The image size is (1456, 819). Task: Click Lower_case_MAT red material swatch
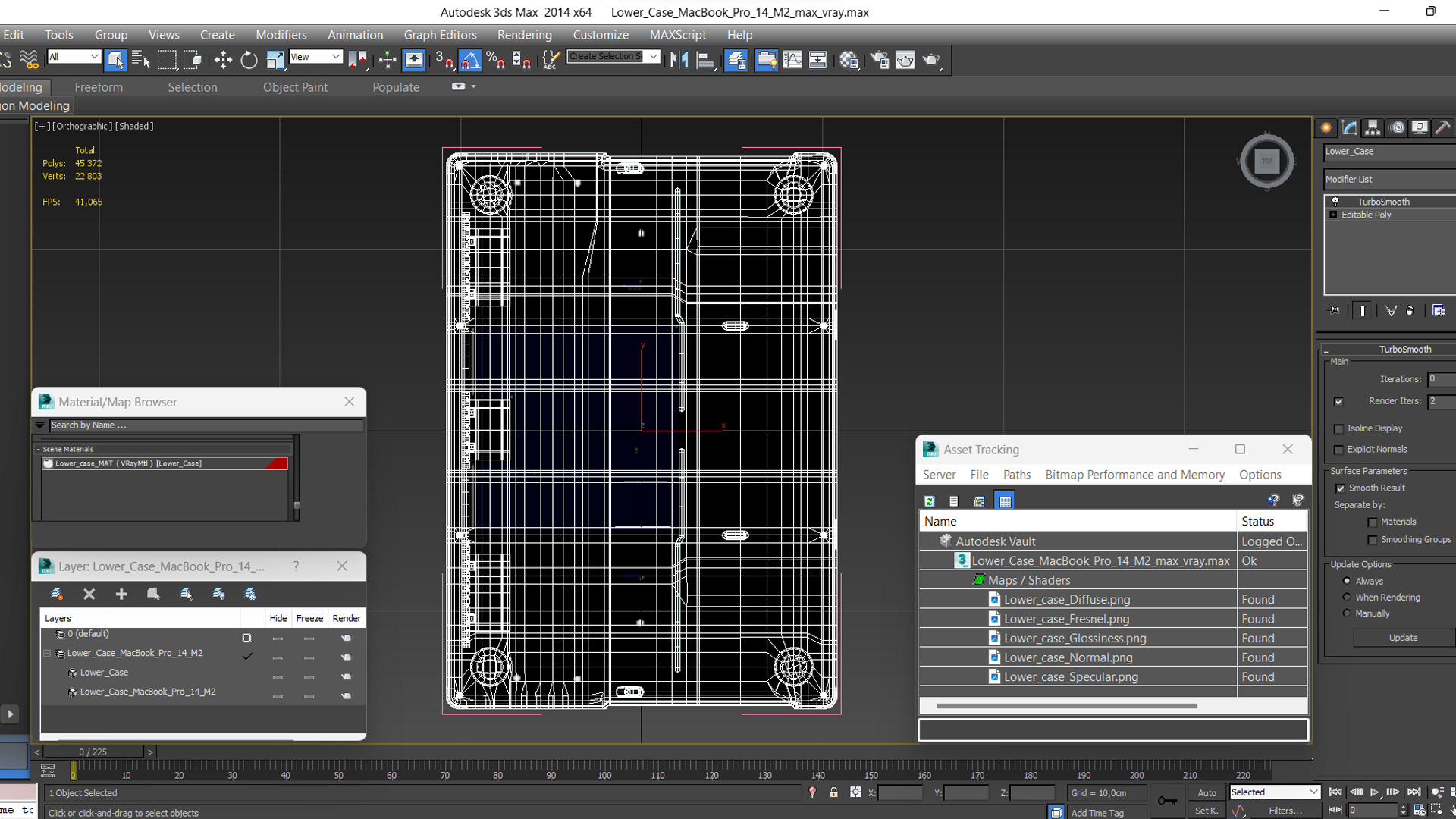tap(277, 463)
